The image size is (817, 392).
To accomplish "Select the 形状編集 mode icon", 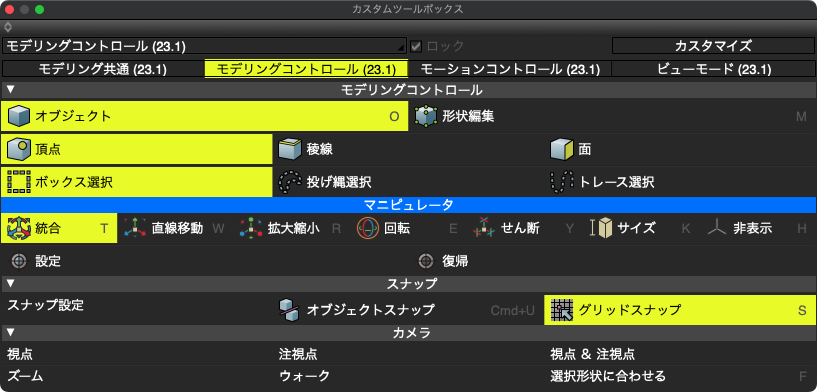I will click(425, 116).
